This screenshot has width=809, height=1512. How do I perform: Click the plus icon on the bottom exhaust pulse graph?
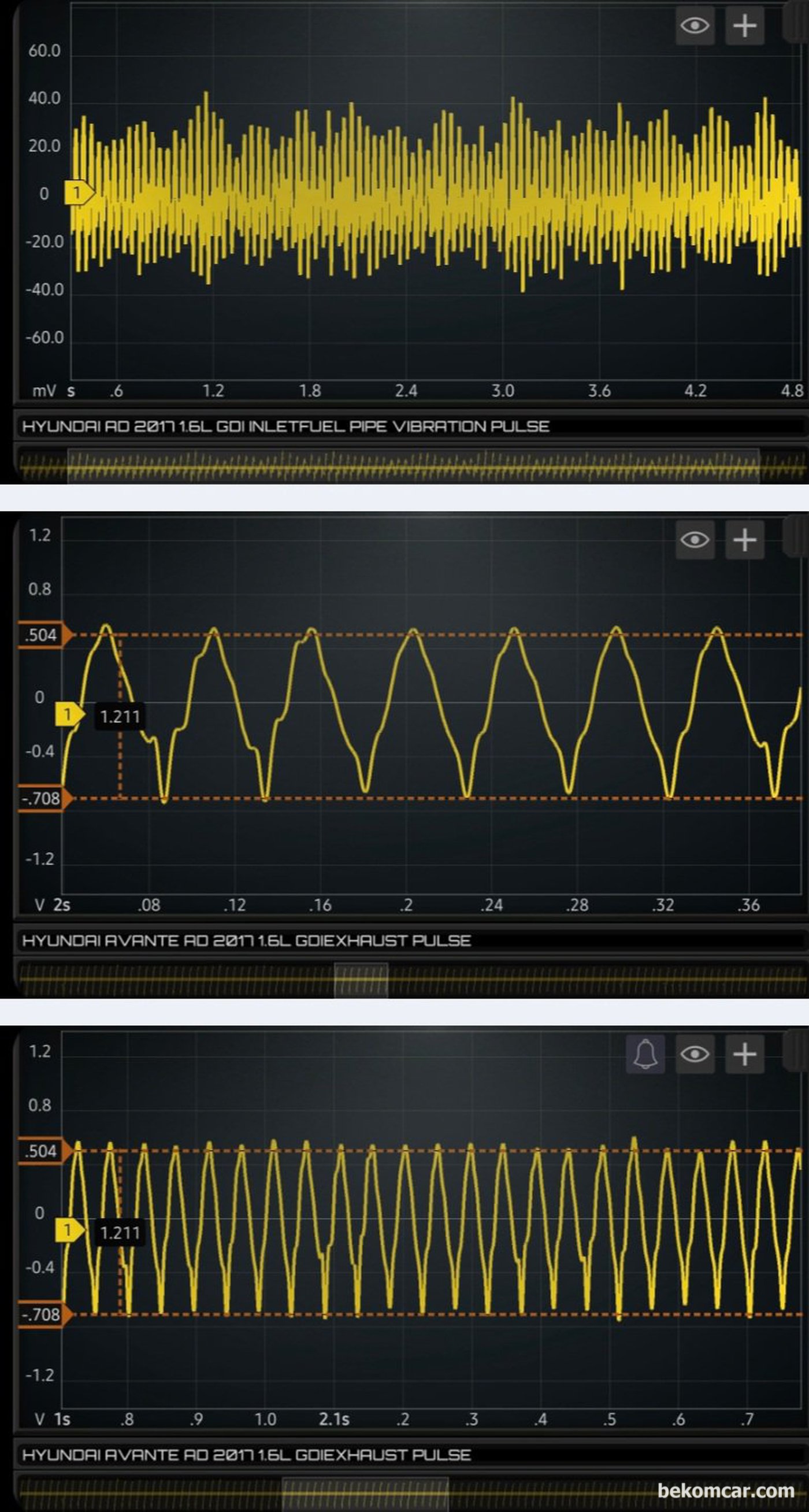pyautogui.click(x=744, y=1054)
